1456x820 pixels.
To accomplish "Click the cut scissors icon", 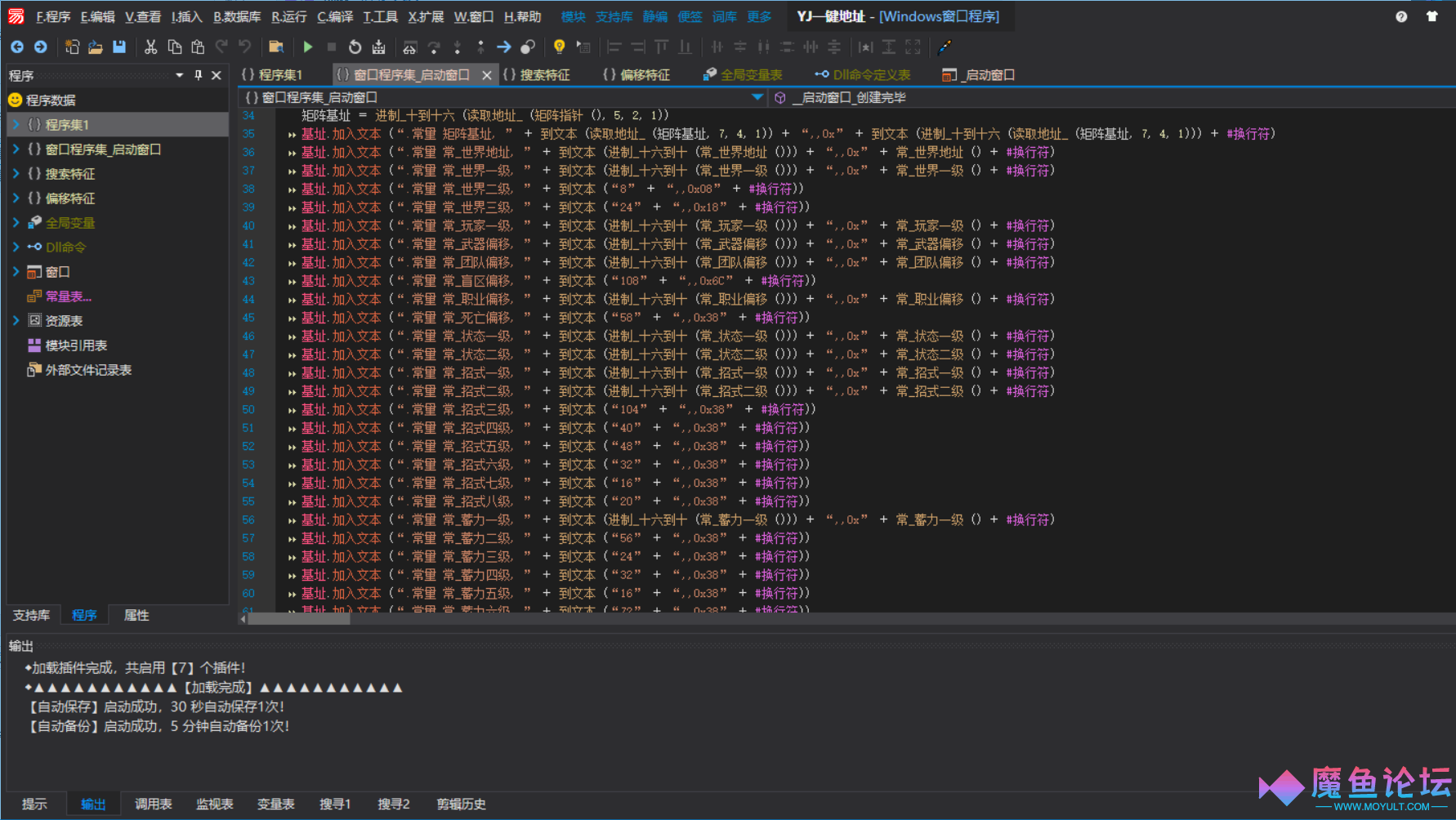I will tap(150, 47).
